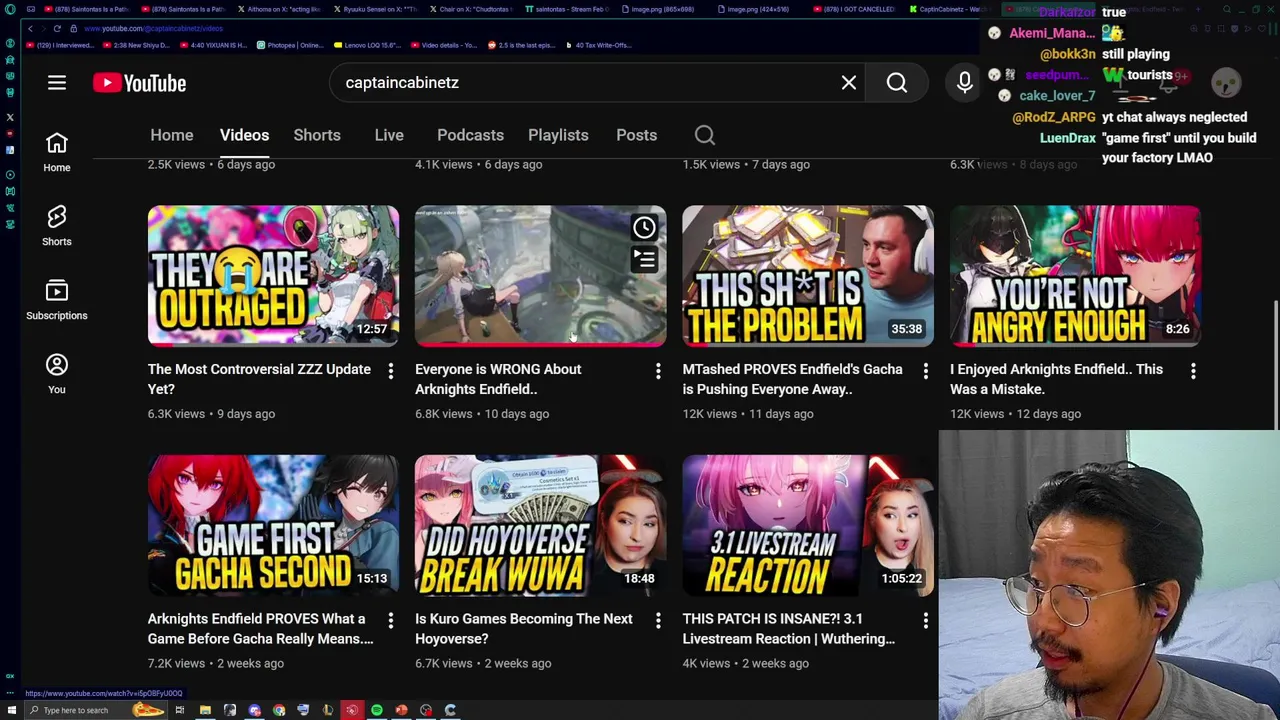Play the THEY ARE OUTRAGED thumbnail
1280x720 pixels.
point(273,276)
